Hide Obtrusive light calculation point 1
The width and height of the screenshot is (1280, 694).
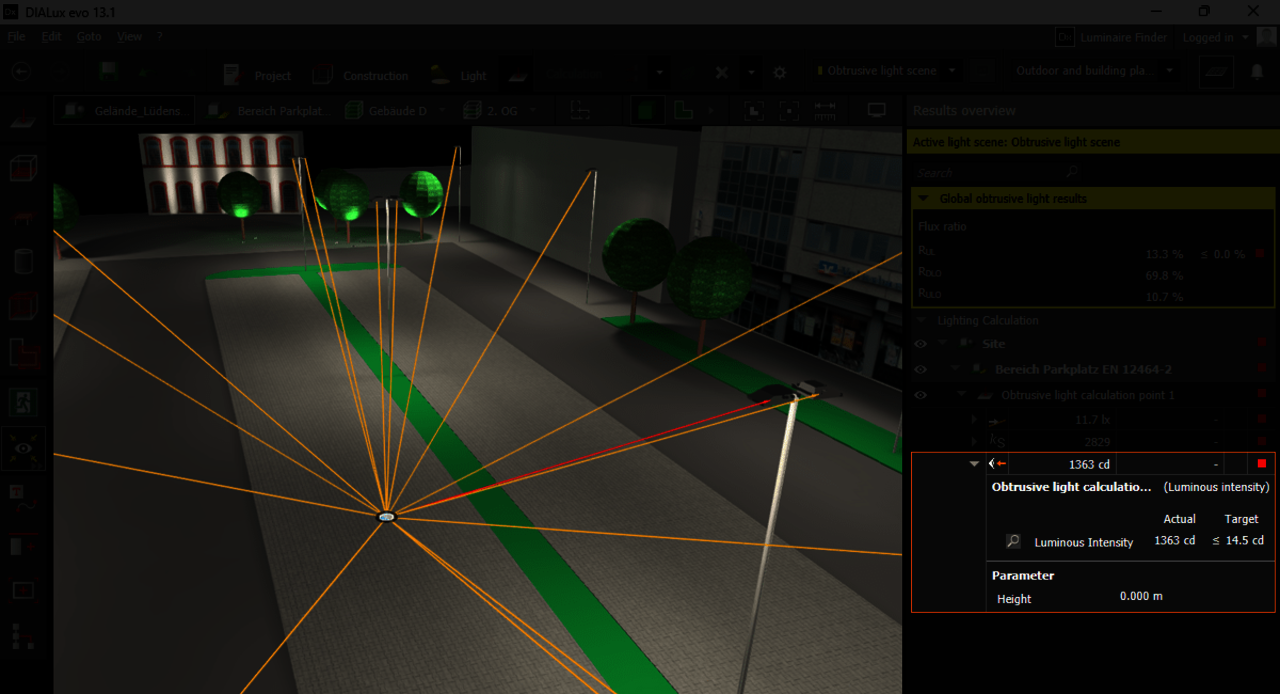pyautogui.click(x=920, y=396)
